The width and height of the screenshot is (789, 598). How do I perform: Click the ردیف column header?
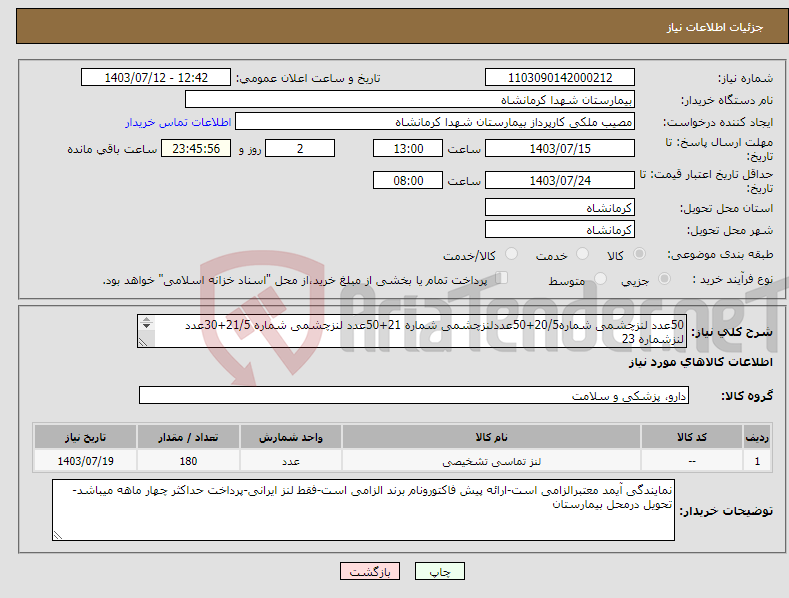pos(757,437)
